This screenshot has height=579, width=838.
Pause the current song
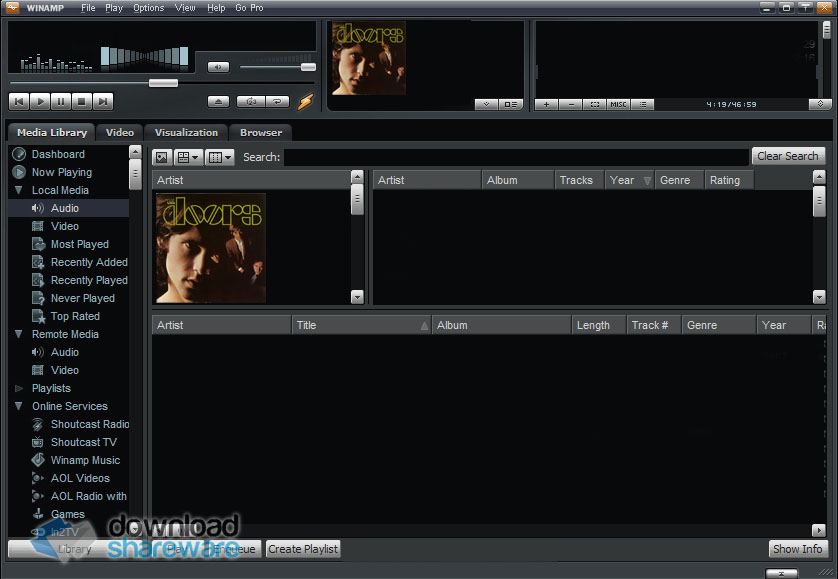pos(61,101)
